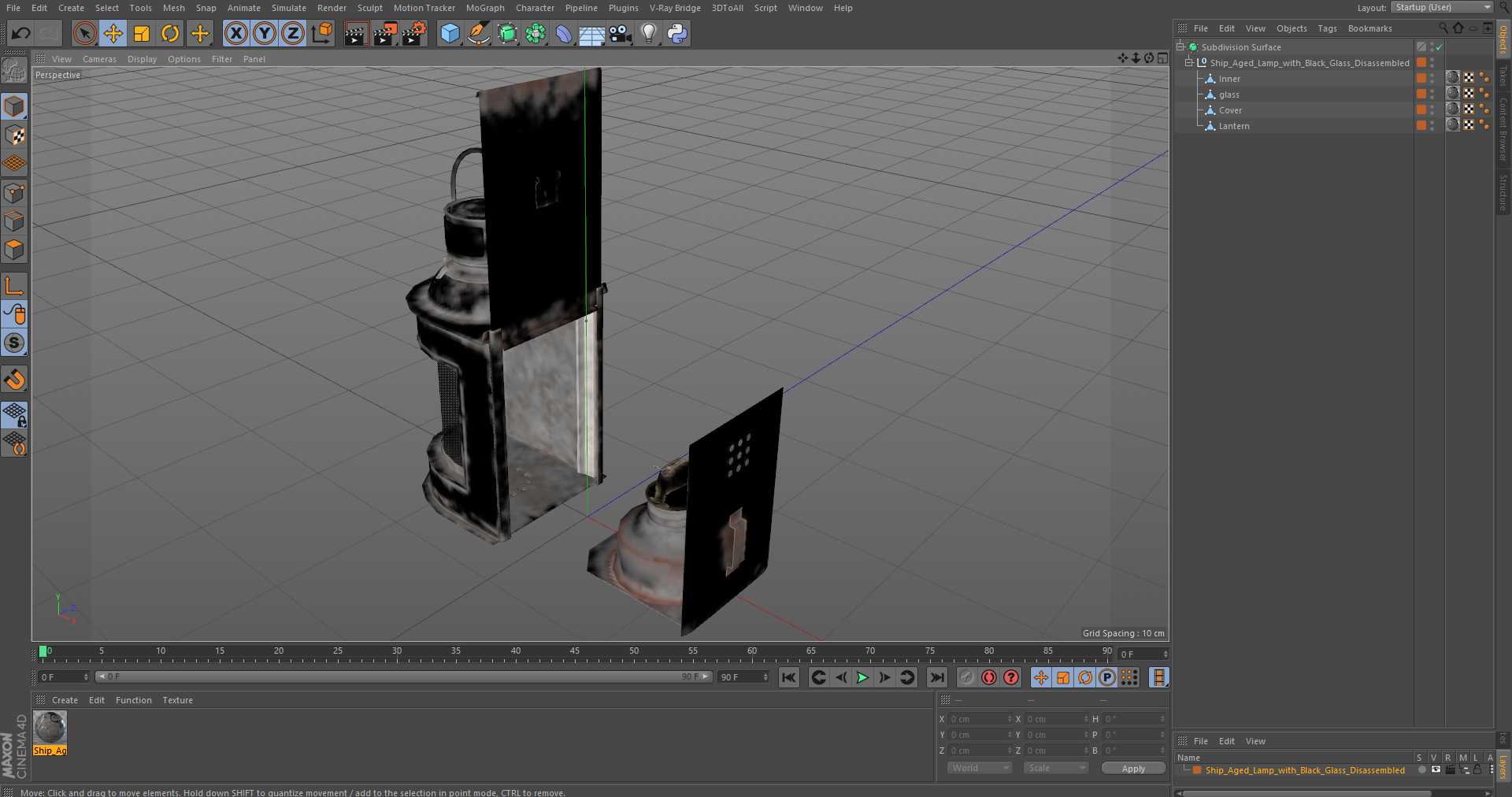Open the MoGraph menu
Viewport: 1512px width, 797px height.
coord(485,8)
